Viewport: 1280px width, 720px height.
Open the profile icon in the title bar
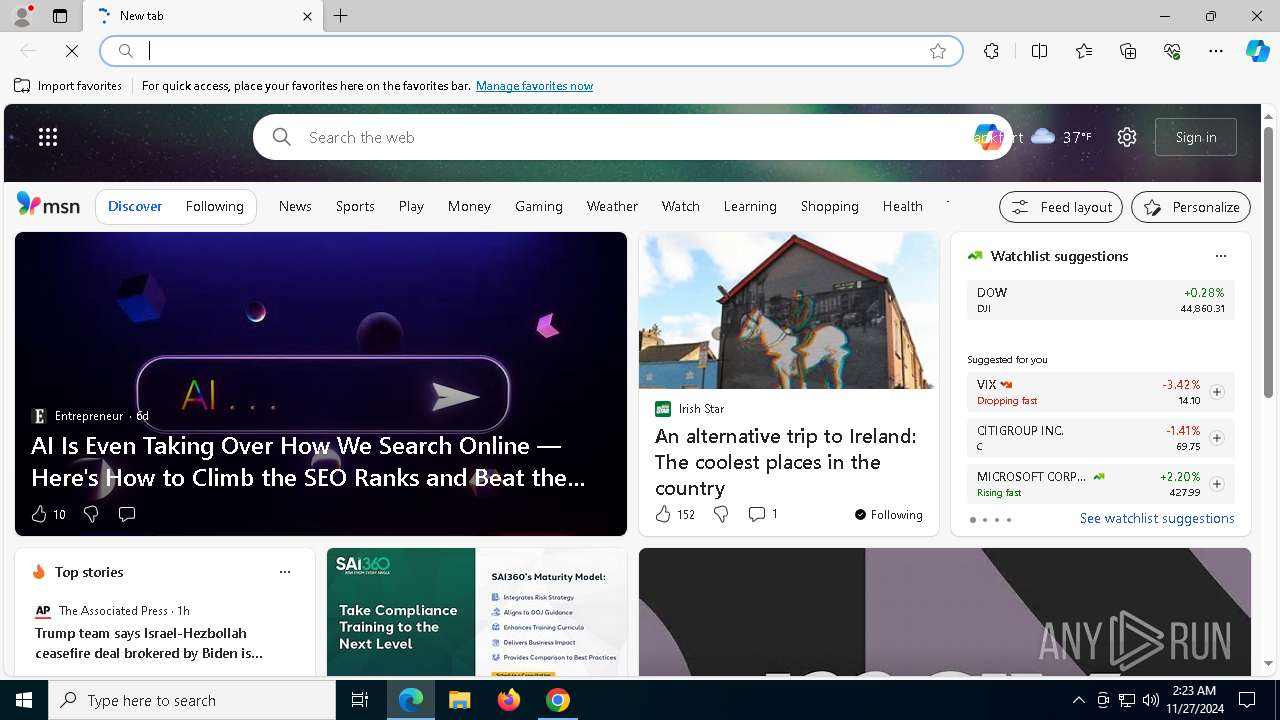[x=21, y=16]
